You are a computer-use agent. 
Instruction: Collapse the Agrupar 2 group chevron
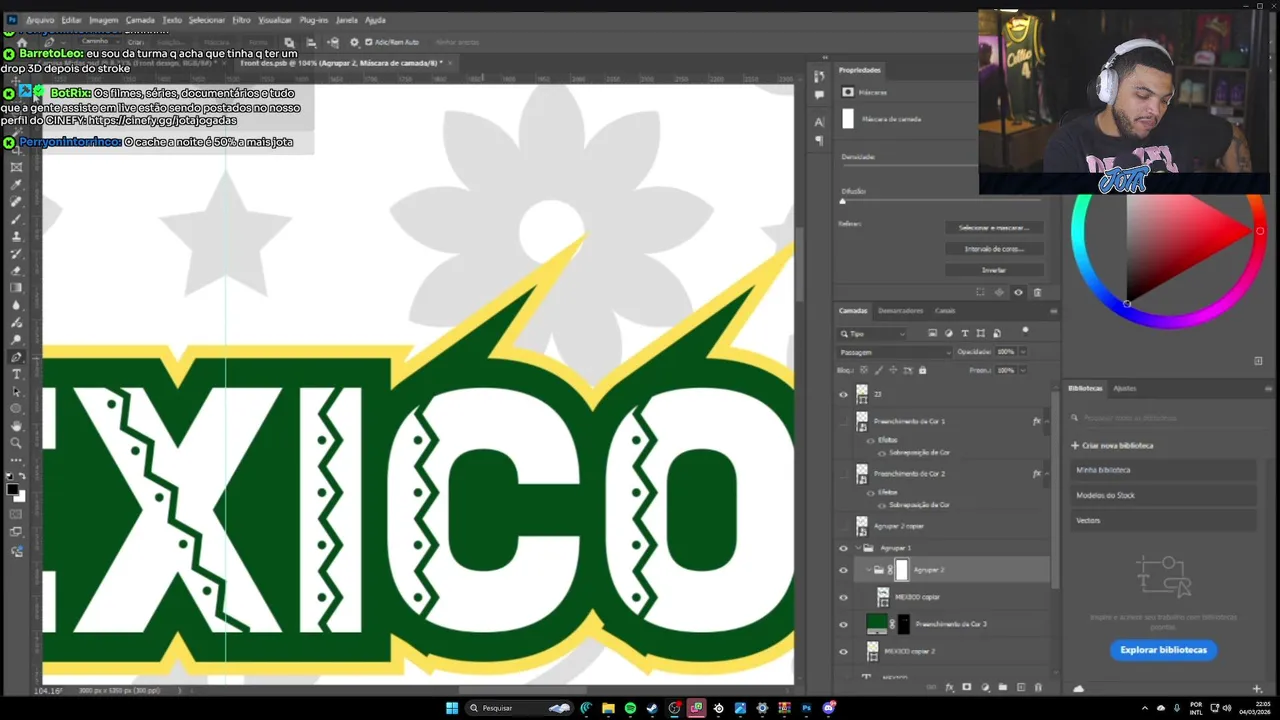click(x=868, y=570)
